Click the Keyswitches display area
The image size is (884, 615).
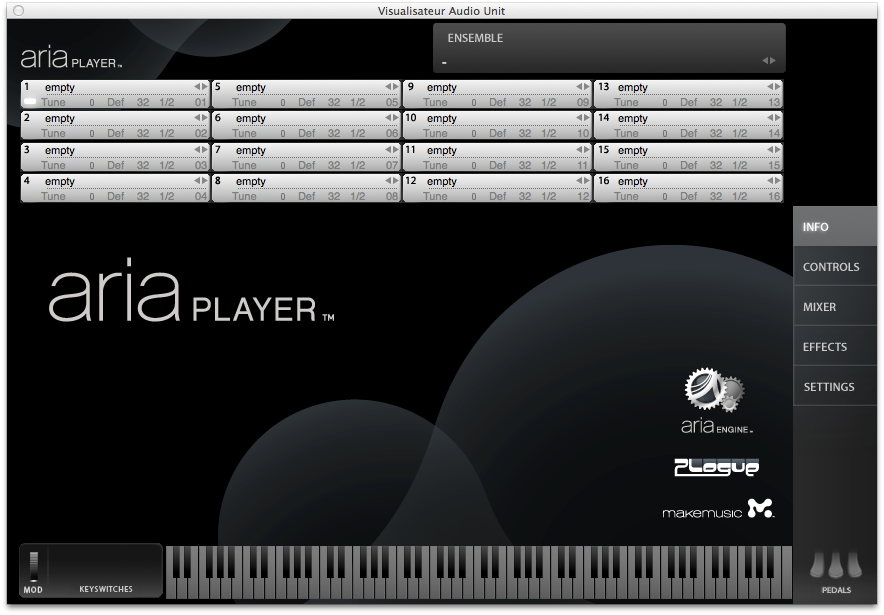tap(106, 568)
